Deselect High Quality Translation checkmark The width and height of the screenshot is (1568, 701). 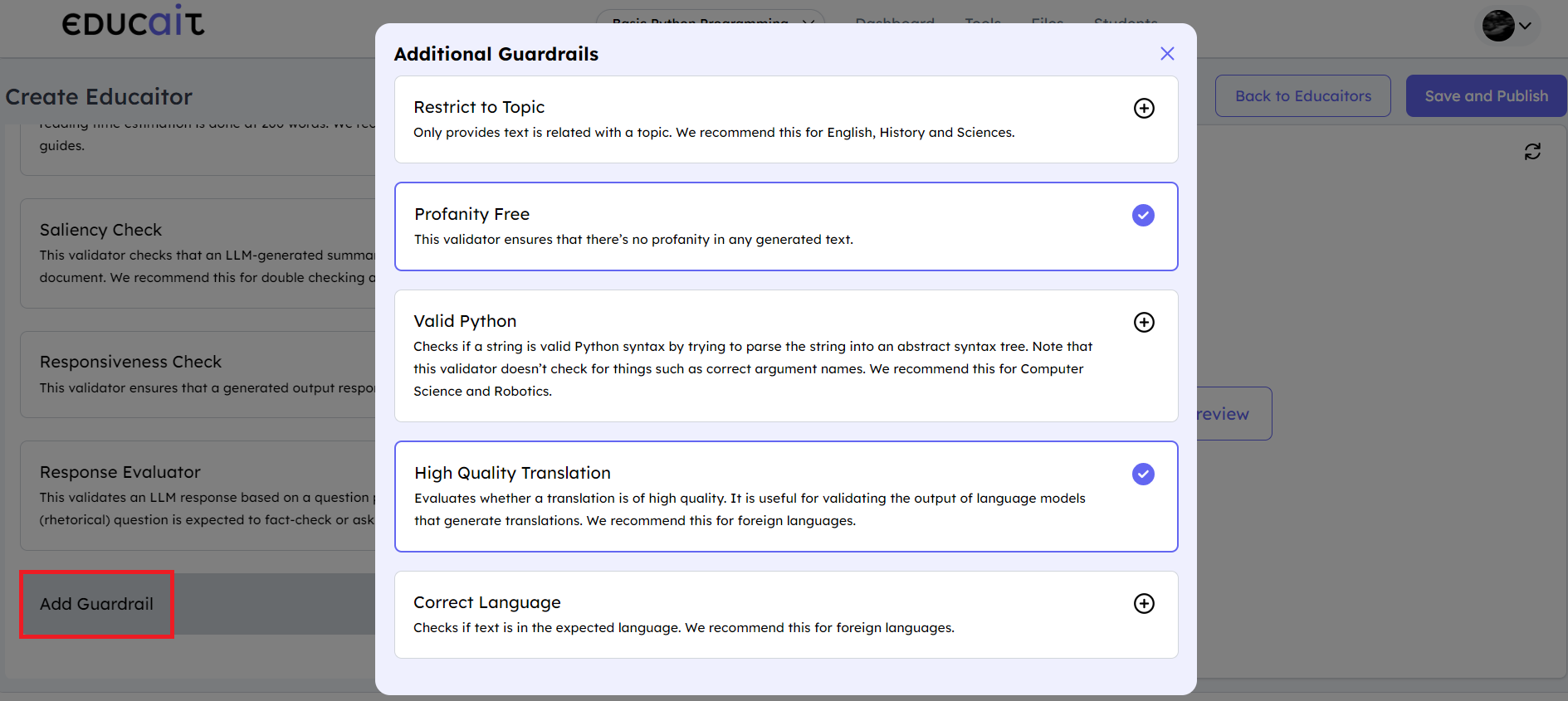click(x=1143, y=475)
